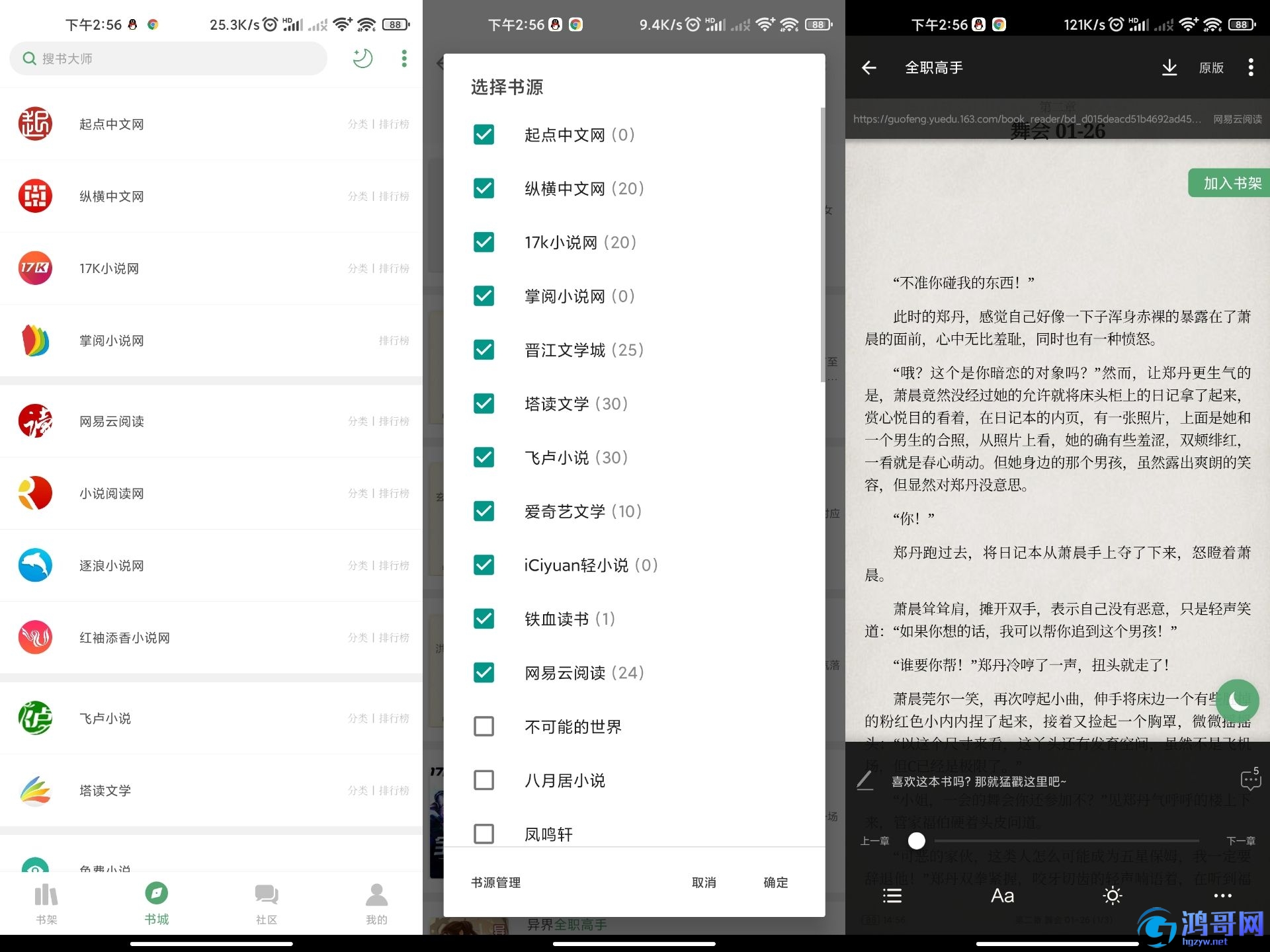1270x952 pixels.
Task: Switch to the 书架 tab
Action: [46, 904]
